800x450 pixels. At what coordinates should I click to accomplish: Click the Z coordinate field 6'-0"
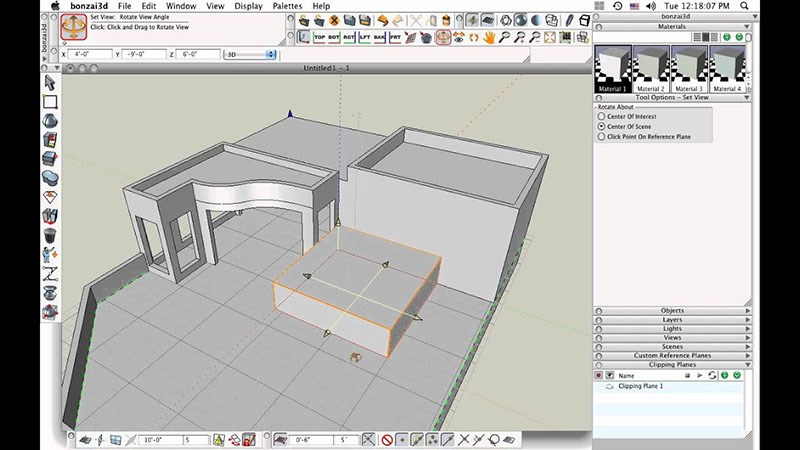pyautogui.click(x=198, y=54)
